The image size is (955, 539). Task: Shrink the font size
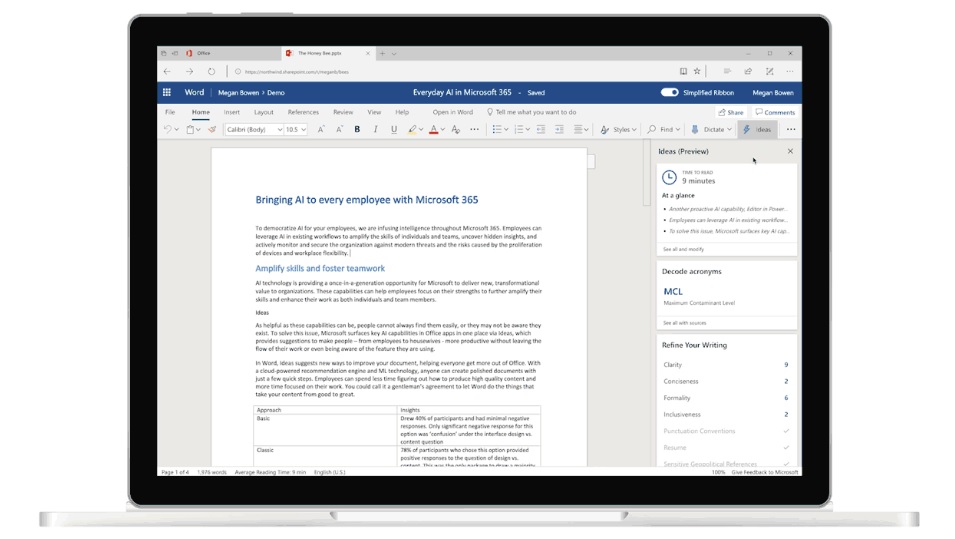point(339,130)
